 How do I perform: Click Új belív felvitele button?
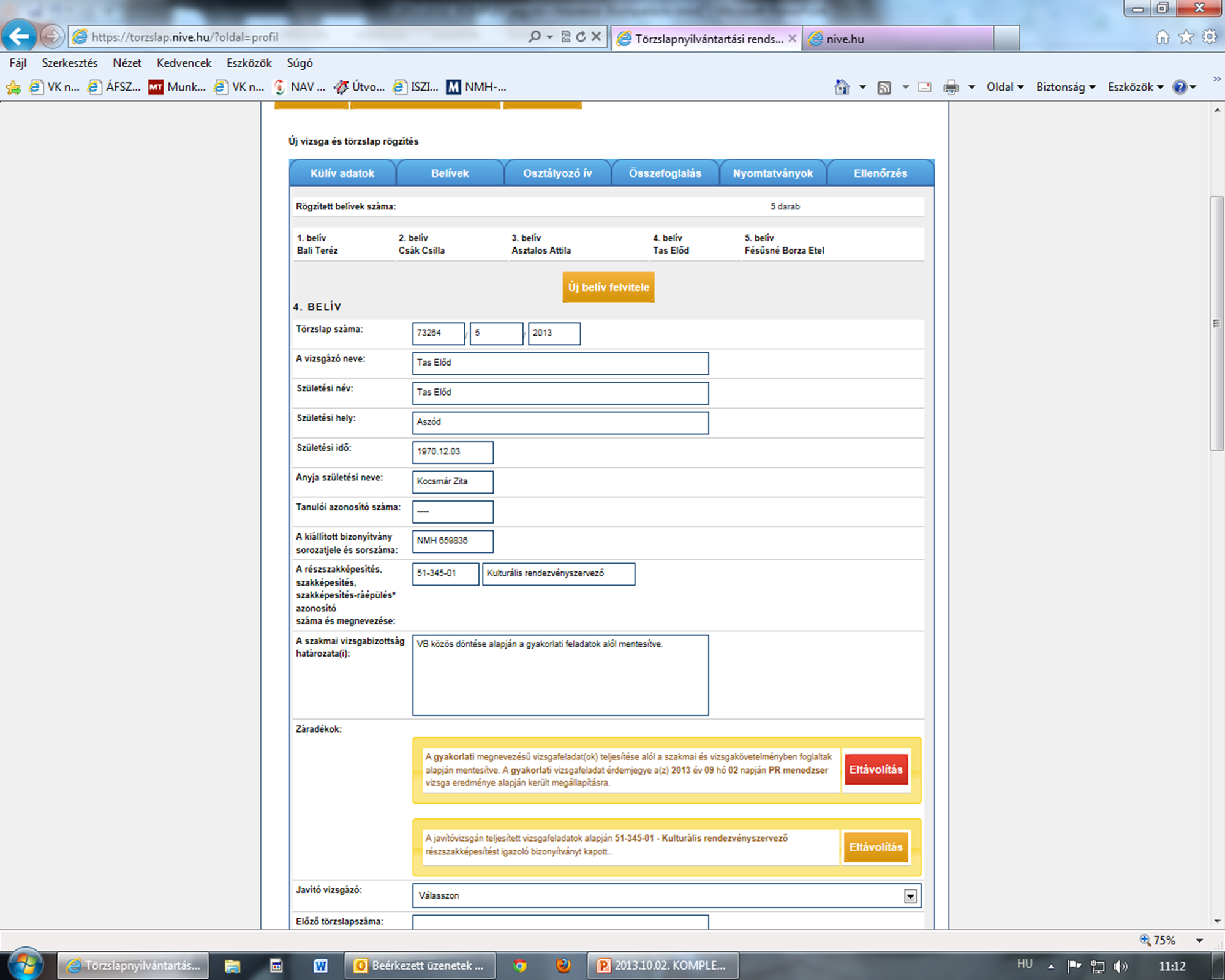coord(608,287)
